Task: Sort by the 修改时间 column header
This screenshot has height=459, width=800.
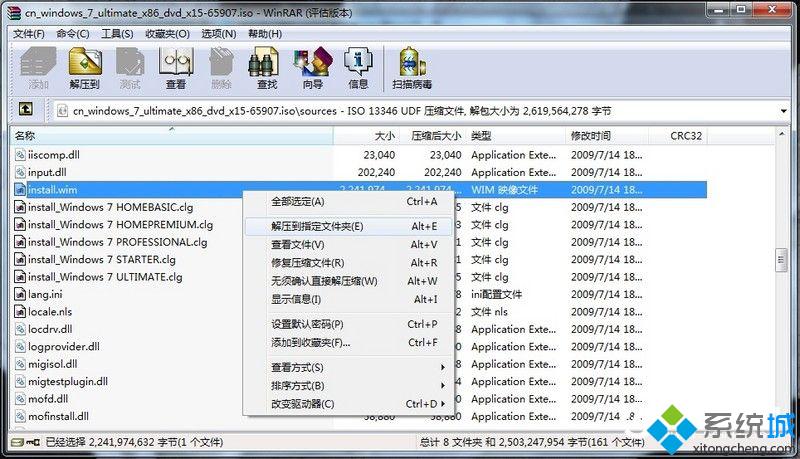Action: pos(607,136)
